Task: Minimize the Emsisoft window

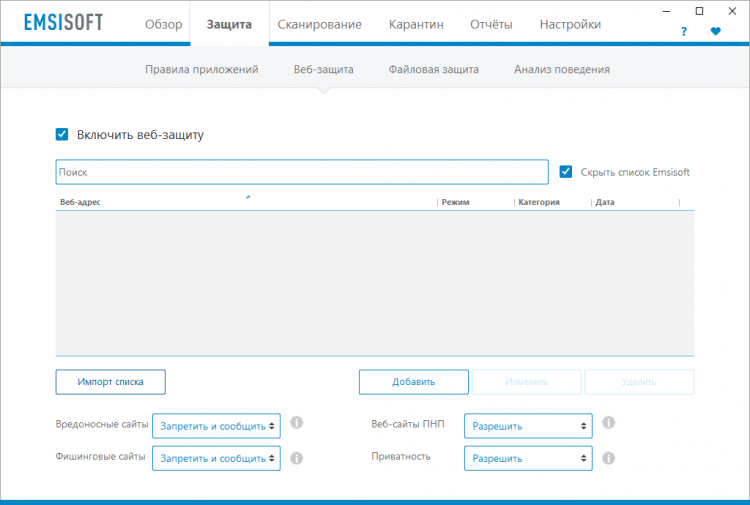Action: point(666,11)
